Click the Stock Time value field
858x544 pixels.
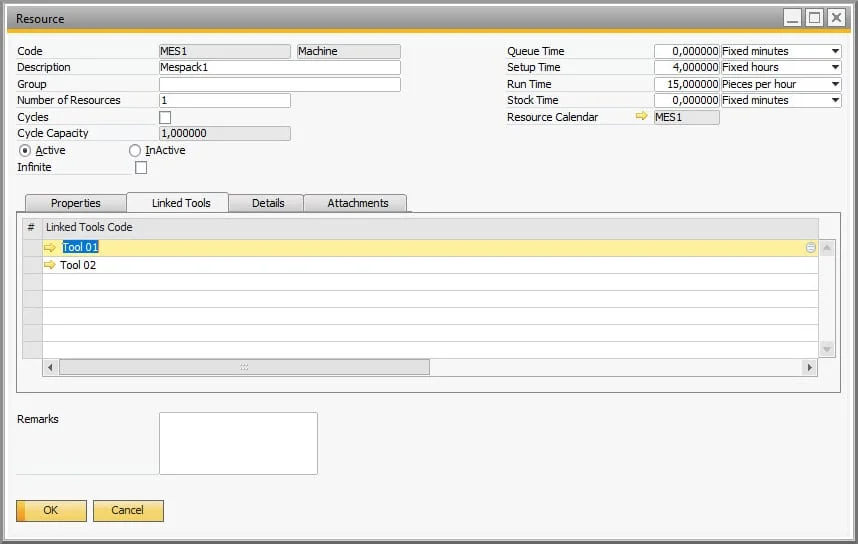coord(686,100)
